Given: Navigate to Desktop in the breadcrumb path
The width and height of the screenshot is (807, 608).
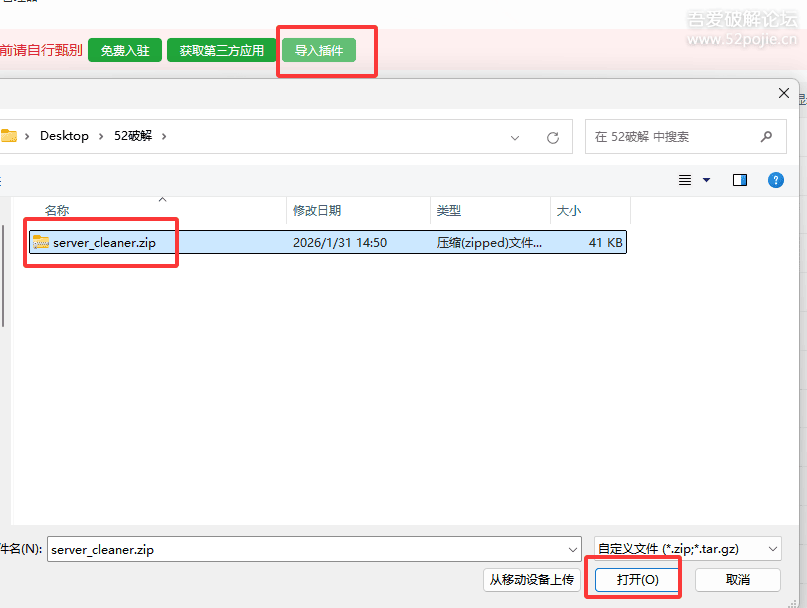Looking at the screenshot, I should tap(64, 136).
